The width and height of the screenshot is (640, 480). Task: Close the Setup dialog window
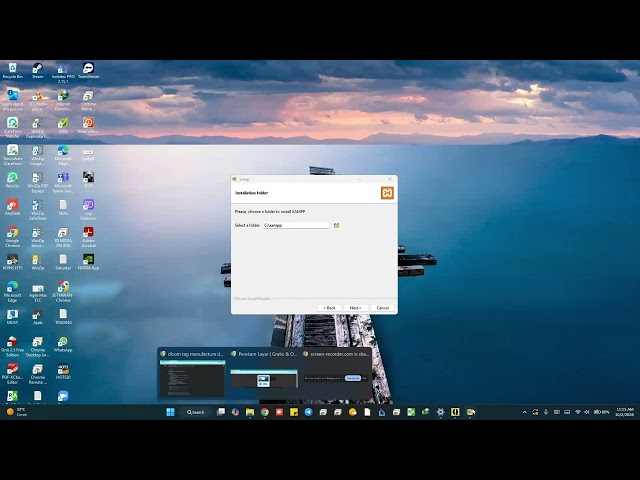[x=390, y=179]
